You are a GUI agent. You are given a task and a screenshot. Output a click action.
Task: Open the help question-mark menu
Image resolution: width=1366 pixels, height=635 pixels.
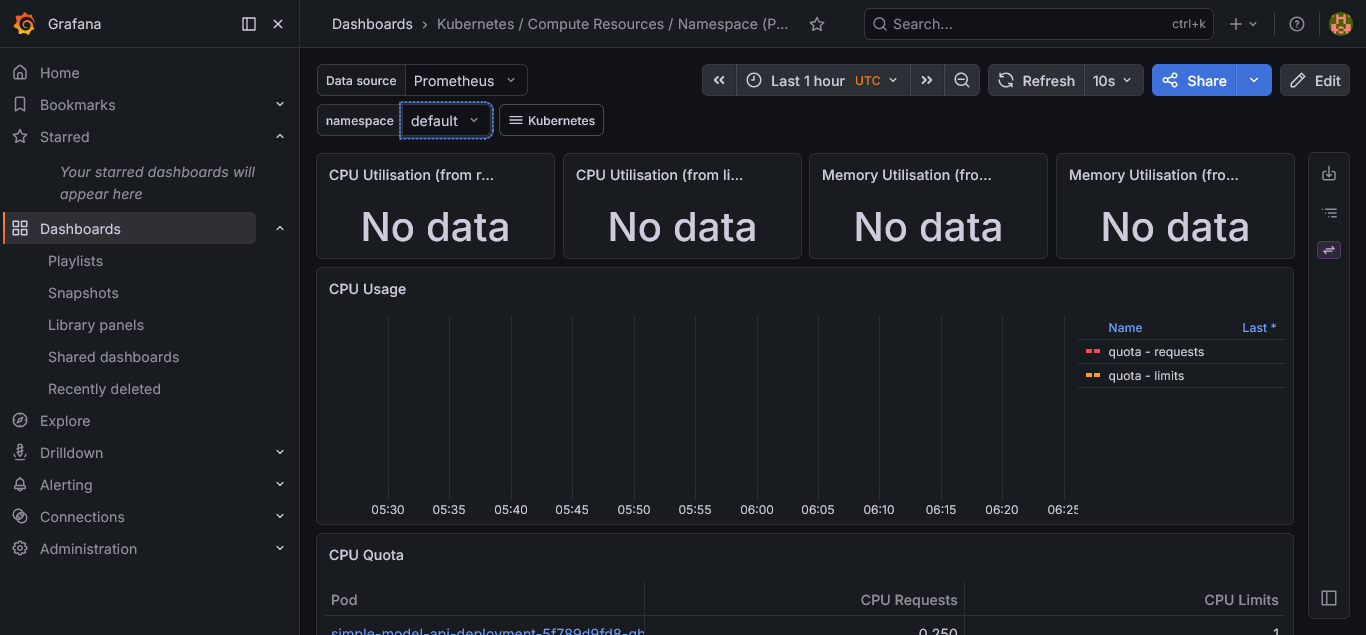[x=1297, y=24]
